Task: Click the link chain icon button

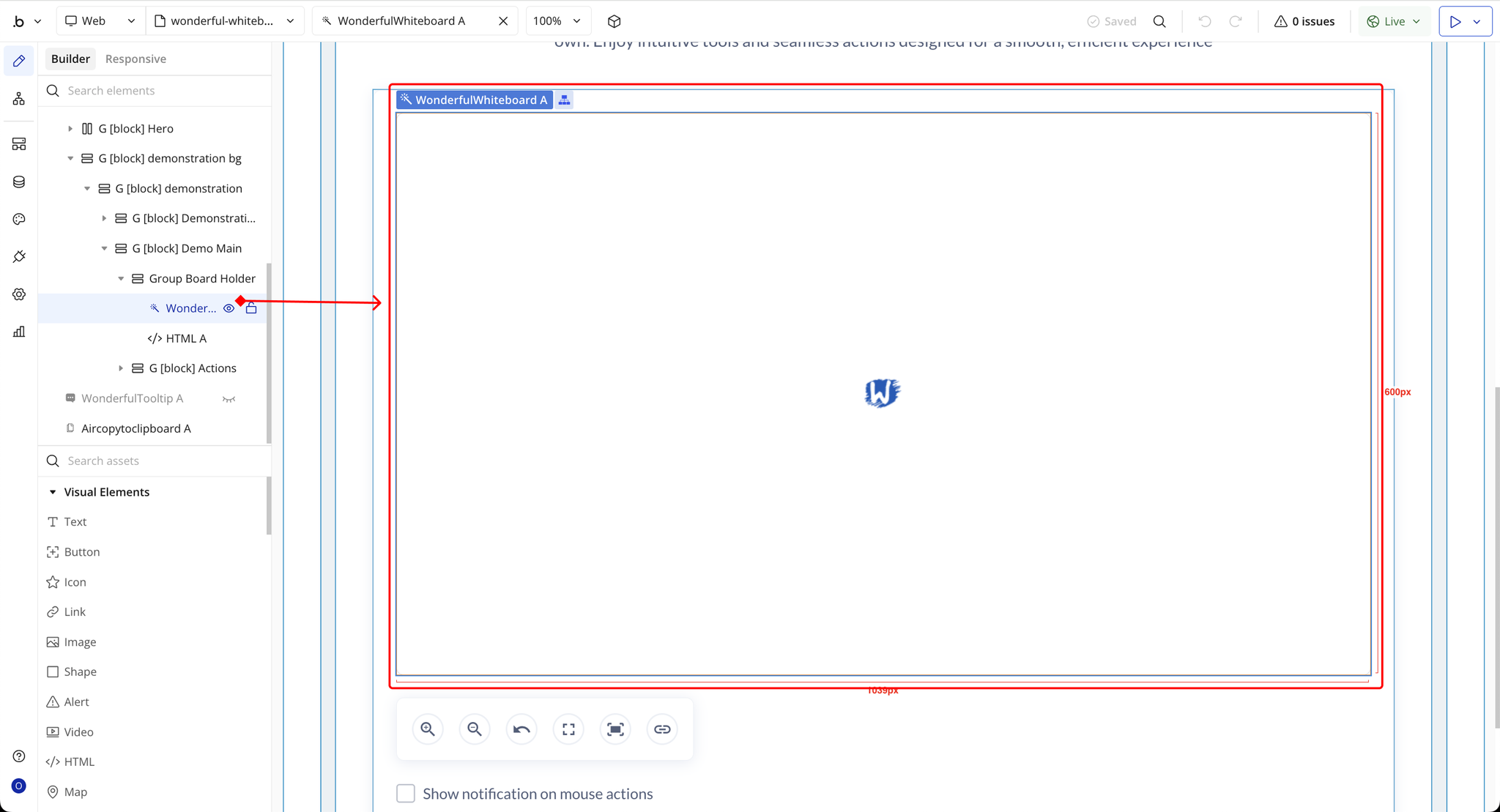Action: coord(662,729)
